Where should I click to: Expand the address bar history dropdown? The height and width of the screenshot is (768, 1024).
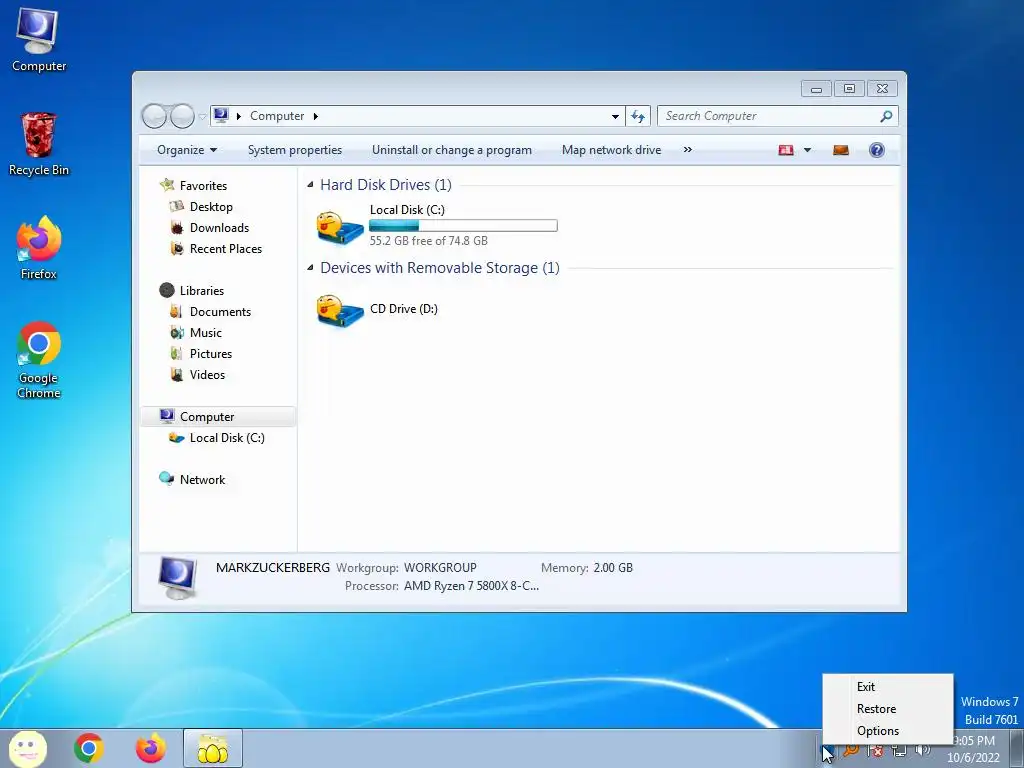pyautogui.click(x=615, y=116)
